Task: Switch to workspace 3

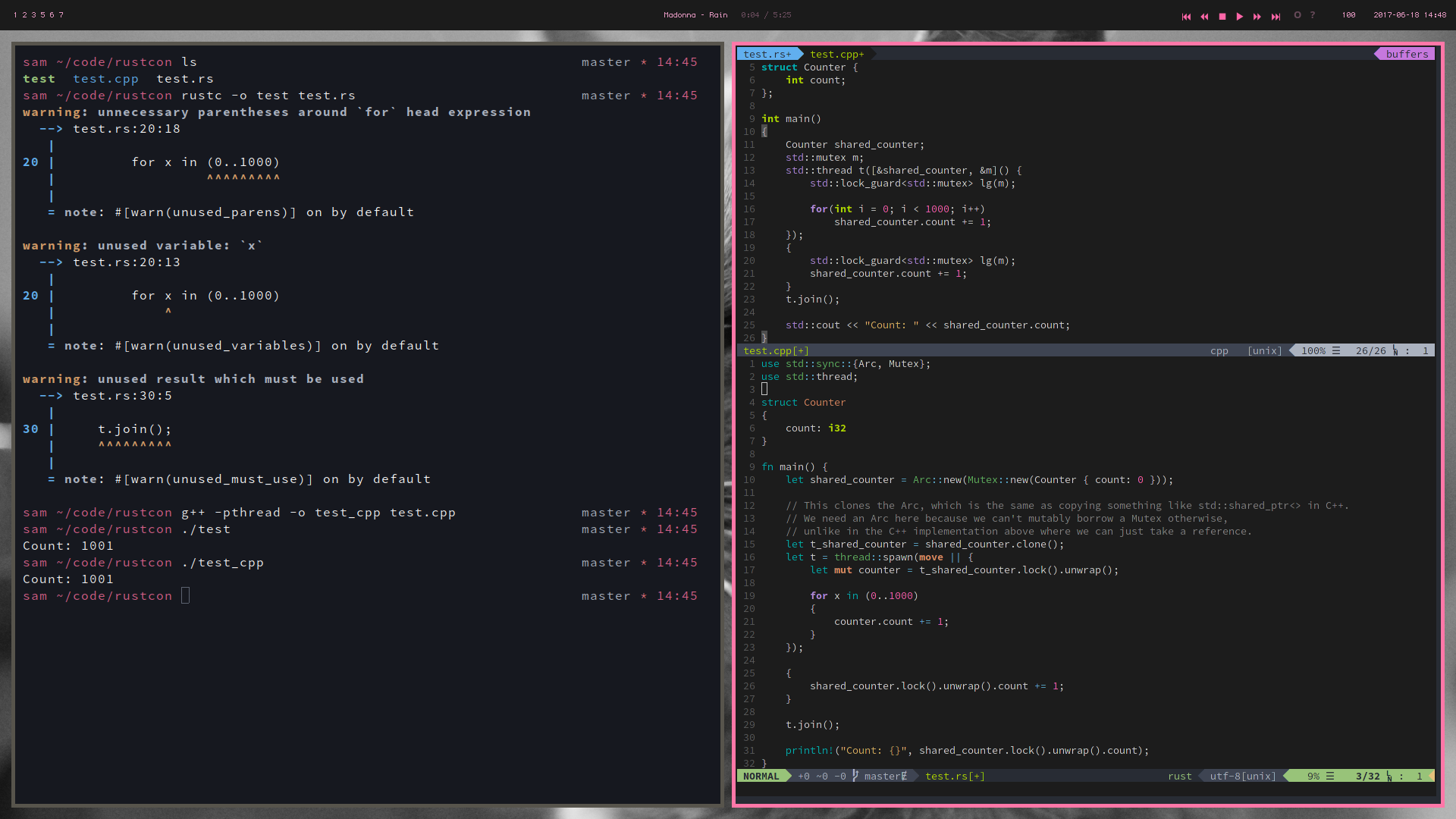Action: [x=33, y=15]
